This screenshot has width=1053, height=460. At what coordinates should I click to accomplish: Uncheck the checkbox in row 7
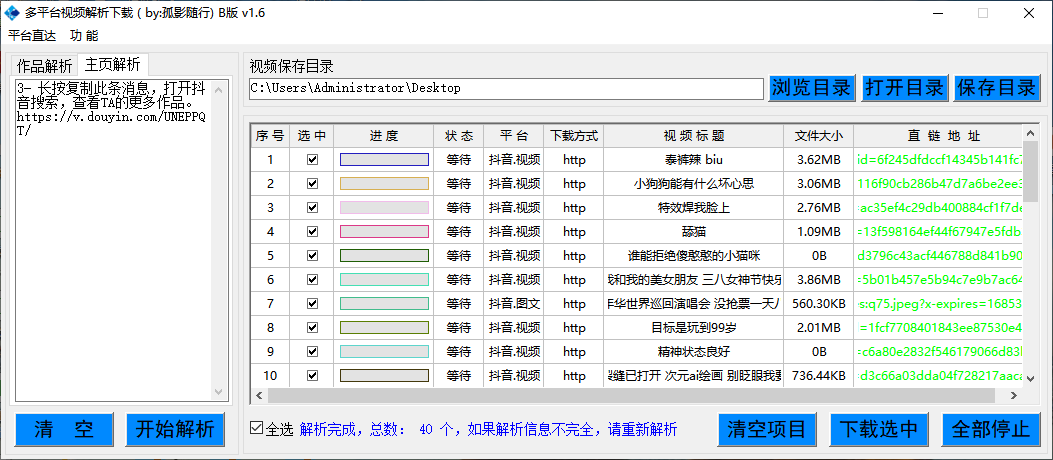312,304
